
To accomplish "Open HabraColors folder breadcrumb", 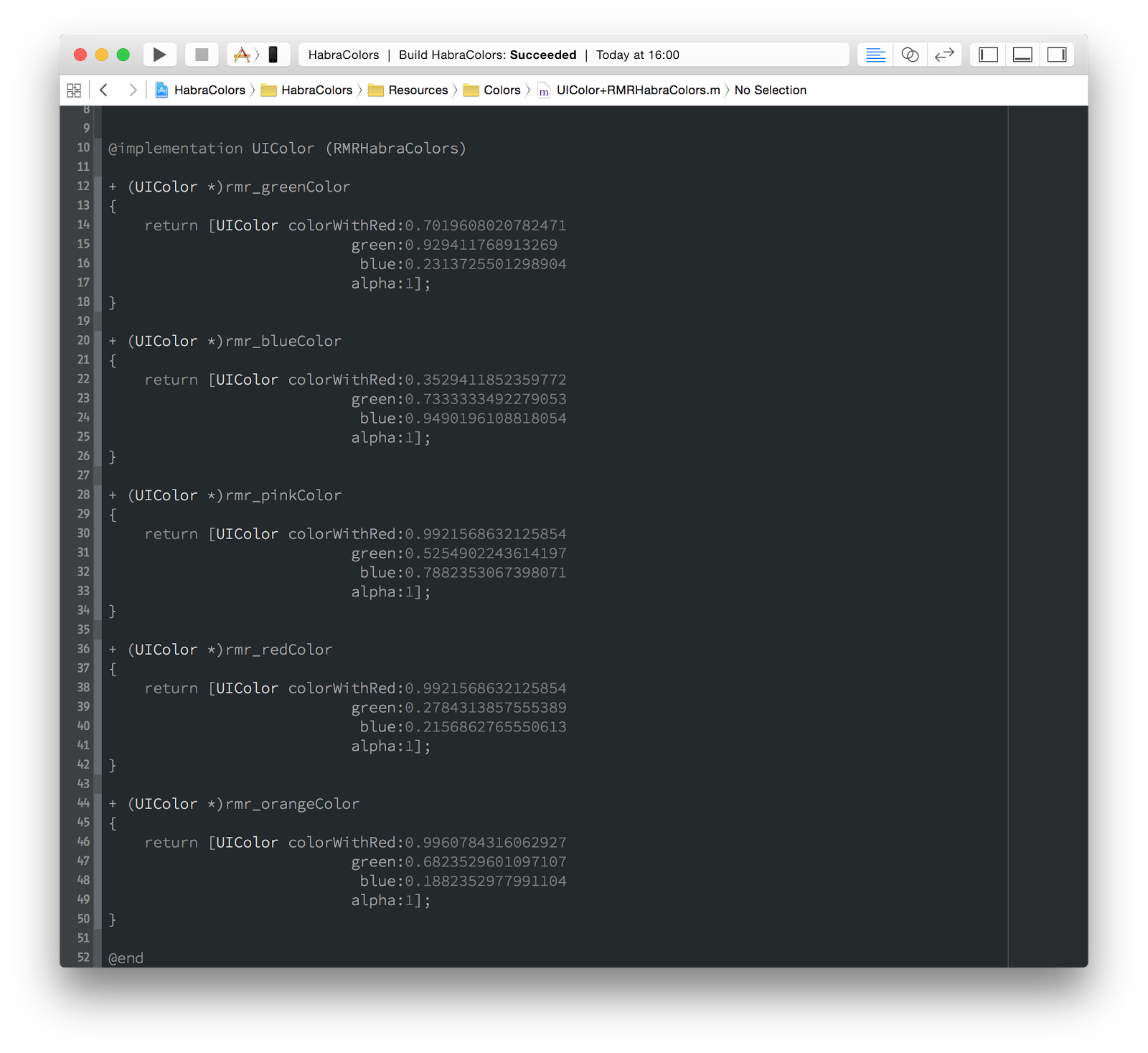I will click(307, 90).
